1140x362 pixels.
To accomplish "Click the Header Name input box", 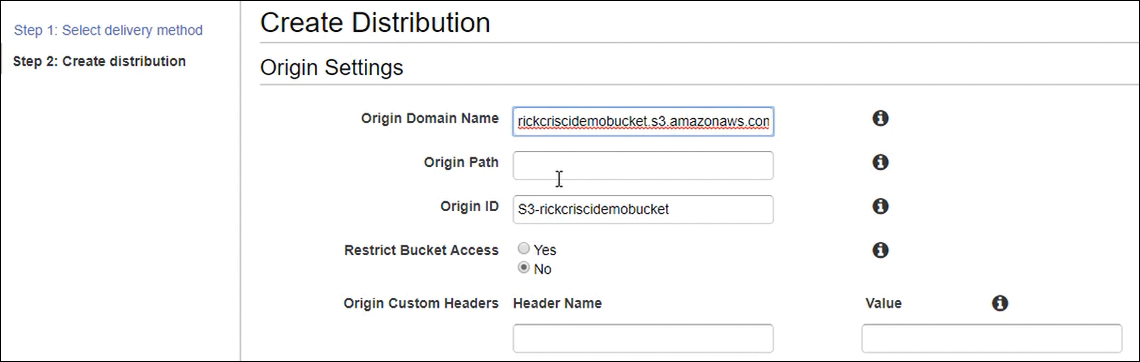I will [643, 339].
